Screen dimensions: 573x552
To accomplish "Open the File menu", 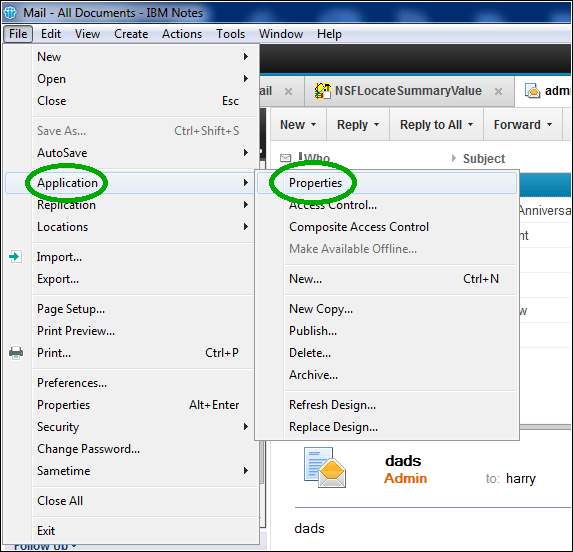I will coord(18,34).
